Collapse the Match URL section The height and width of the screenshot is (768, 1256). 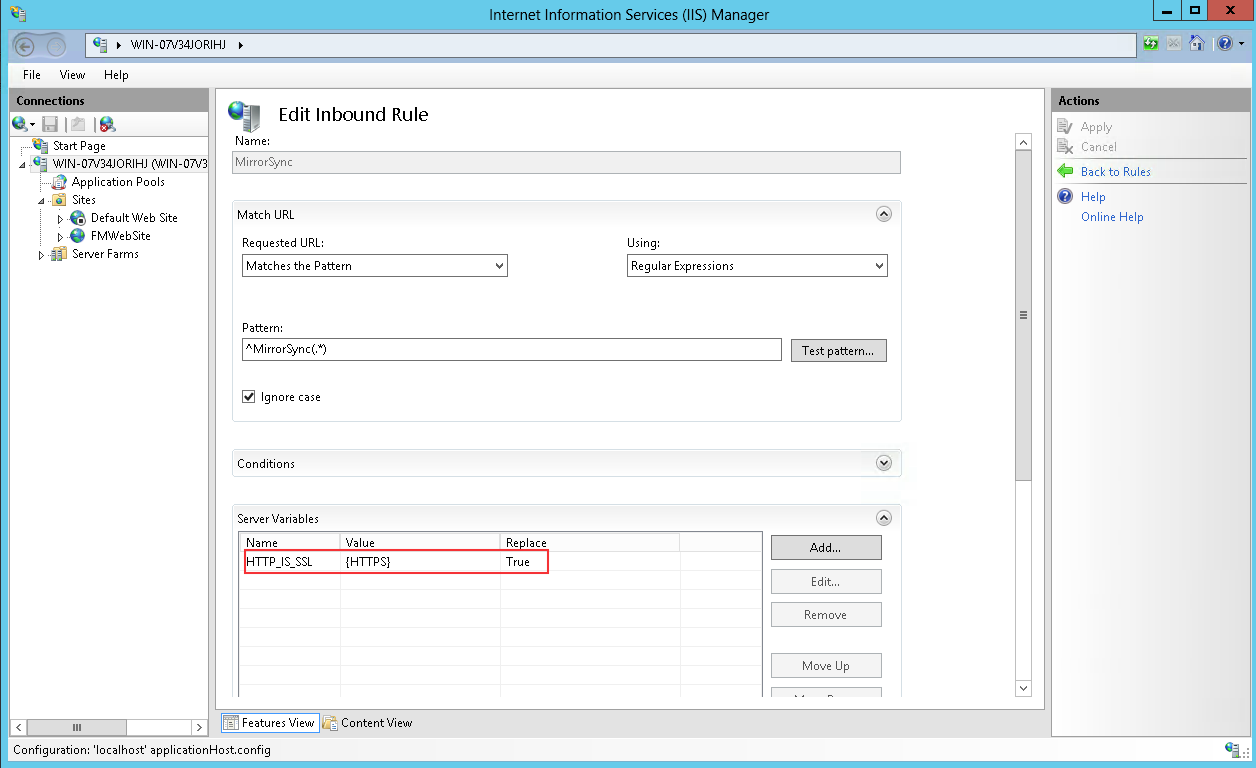coord(883,214)
